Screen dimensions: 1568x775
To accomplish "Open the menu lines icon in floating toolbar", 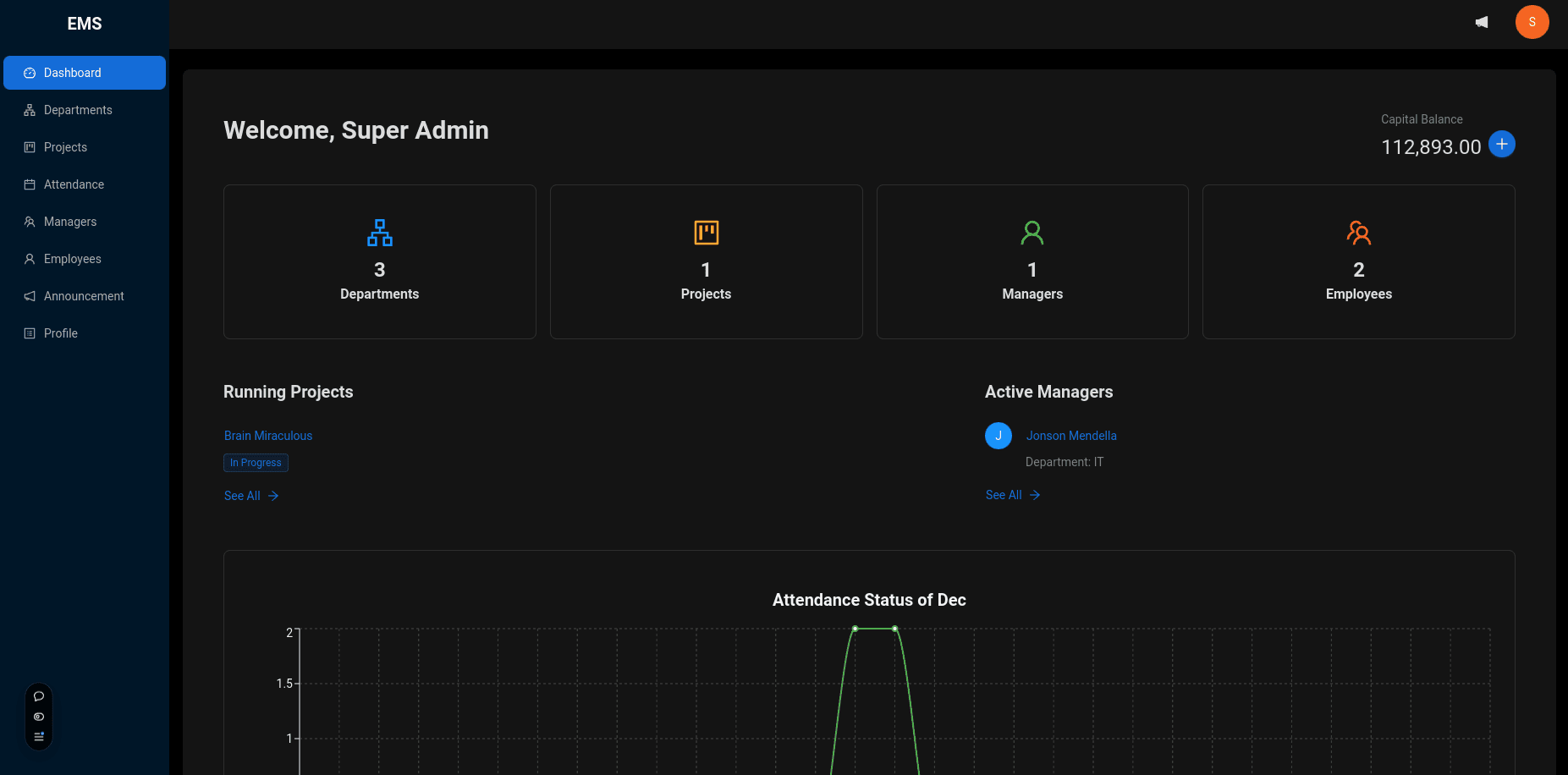I will (39, 737).
